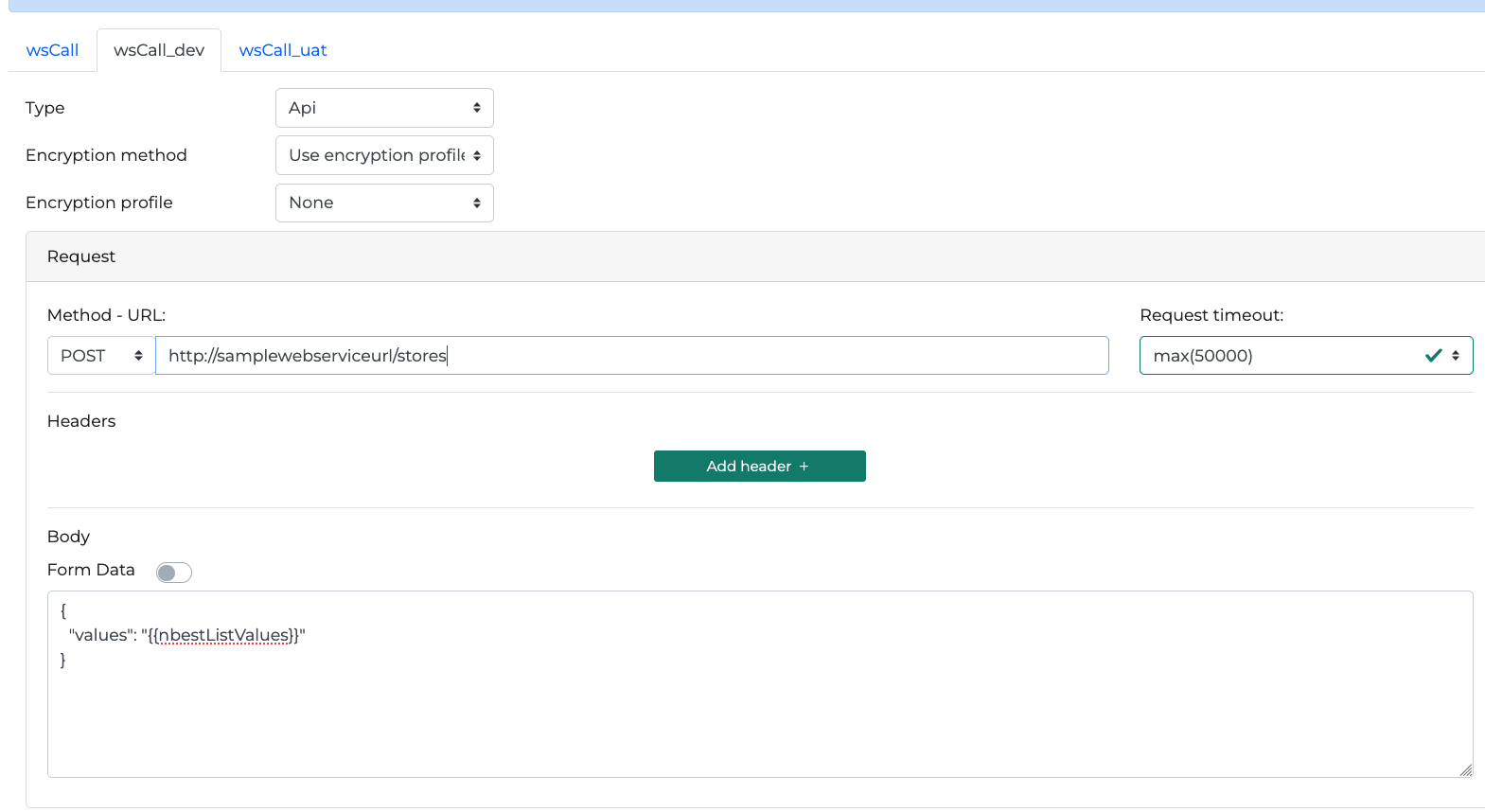Viewport: 1485px width, 812px height.
Task: Click the Form Data label
Action: click(x=91, y=570)
